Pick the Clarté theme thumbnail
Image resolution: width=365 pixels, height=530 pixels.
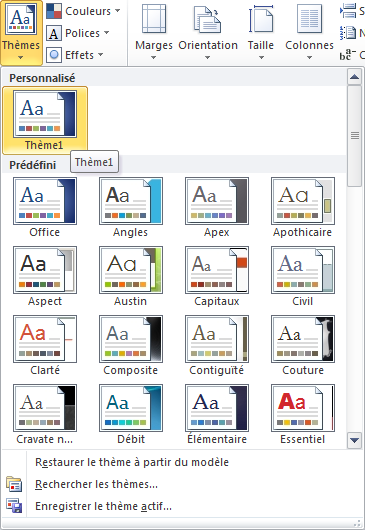click(45, 345)
